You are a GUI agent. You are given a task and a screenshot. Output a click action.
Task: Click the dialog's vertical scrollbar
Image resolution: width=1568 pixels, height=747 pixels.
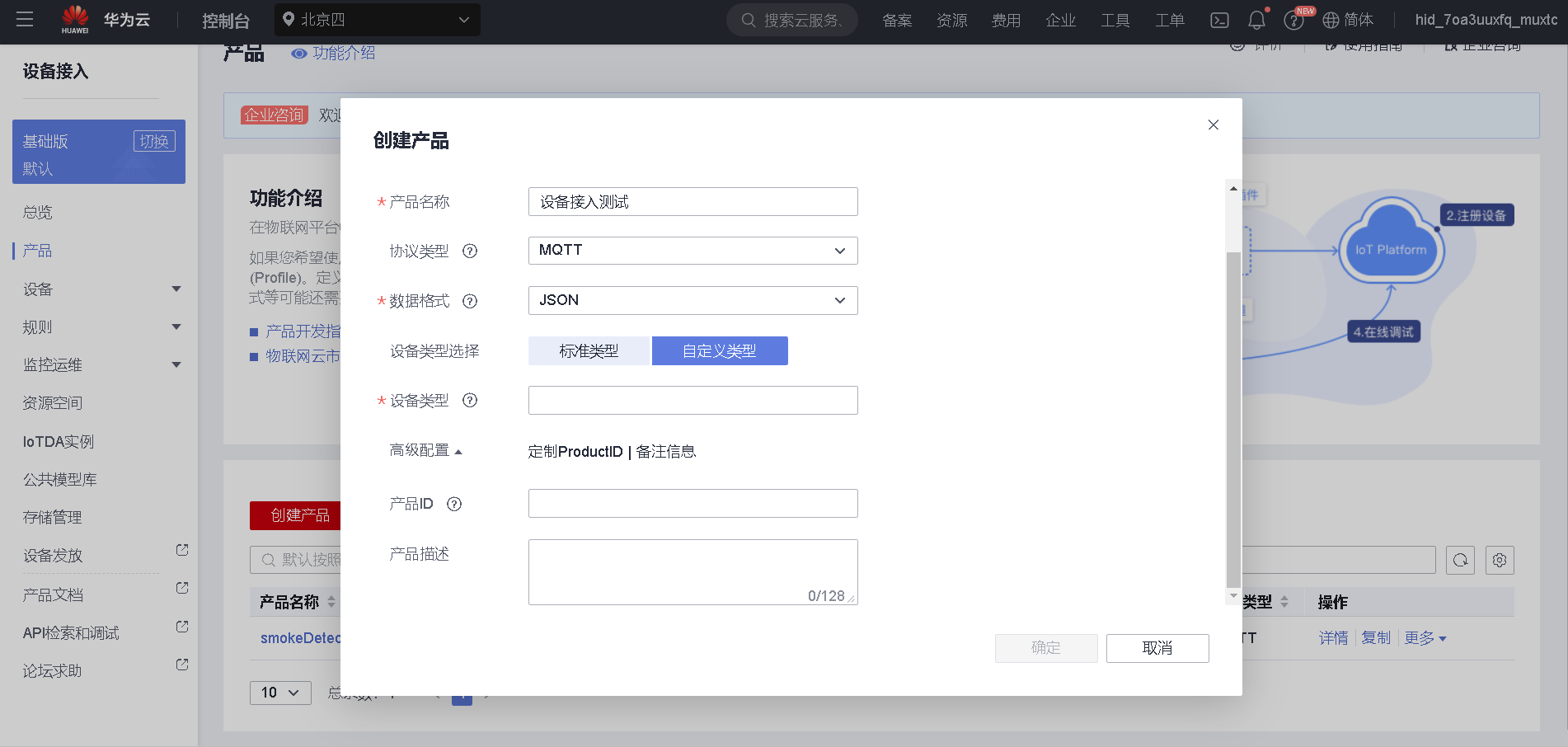(x=1233, y=420)
